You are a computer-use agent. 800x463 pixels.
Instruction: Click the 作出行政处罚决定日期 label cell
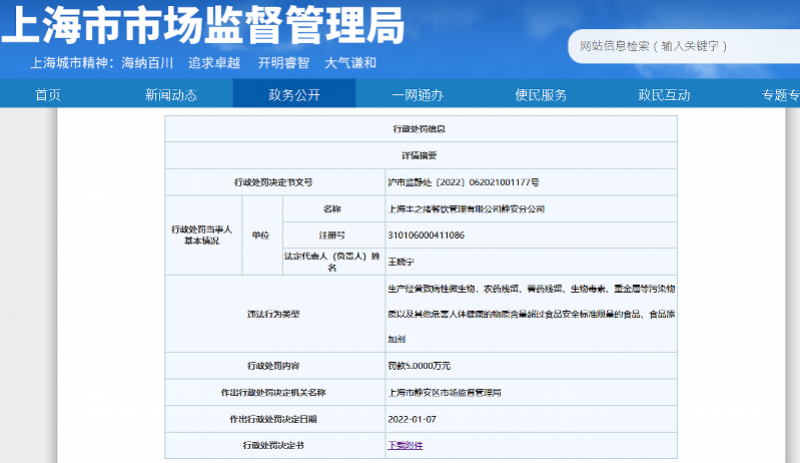pyautogui.click(x=274, y=419)
